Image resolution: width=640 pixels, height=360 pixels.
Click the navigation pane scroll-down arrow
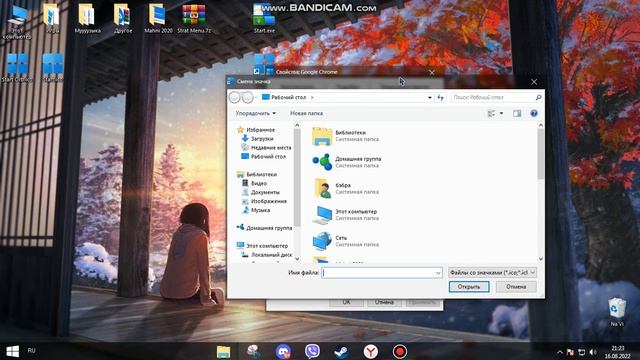pyautogui.click(x=297, y=259)
